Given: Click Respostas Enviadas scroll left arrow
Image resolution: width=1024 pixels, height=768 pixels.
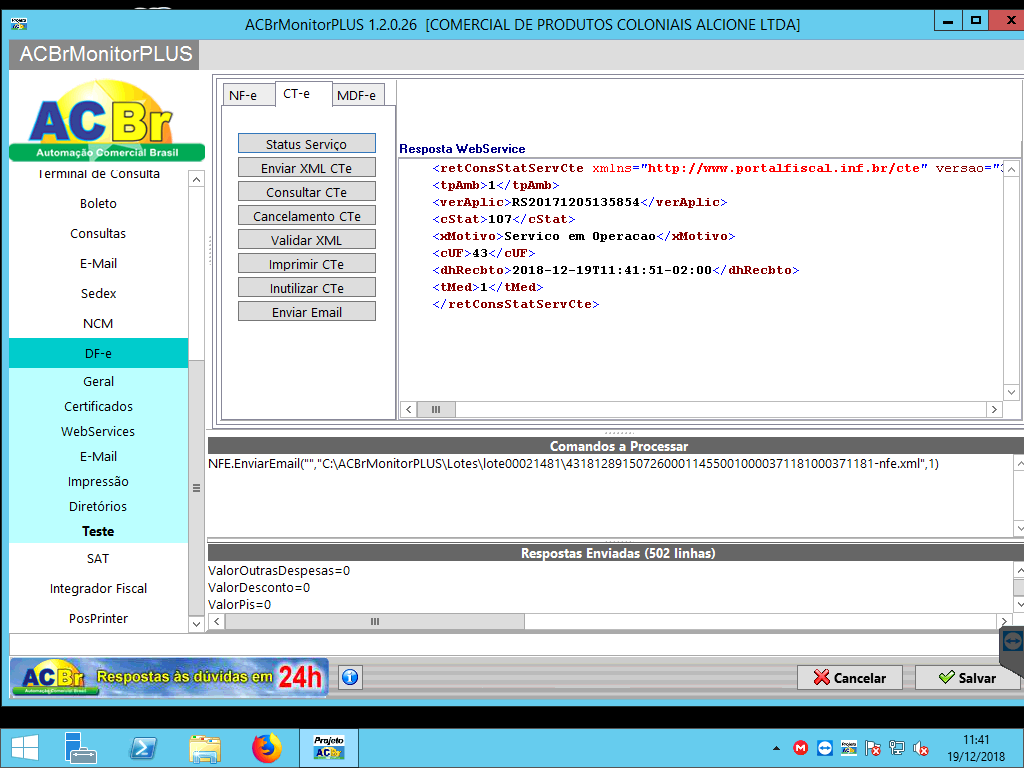Looking at the screenshot, I should [x=217, y=622].
